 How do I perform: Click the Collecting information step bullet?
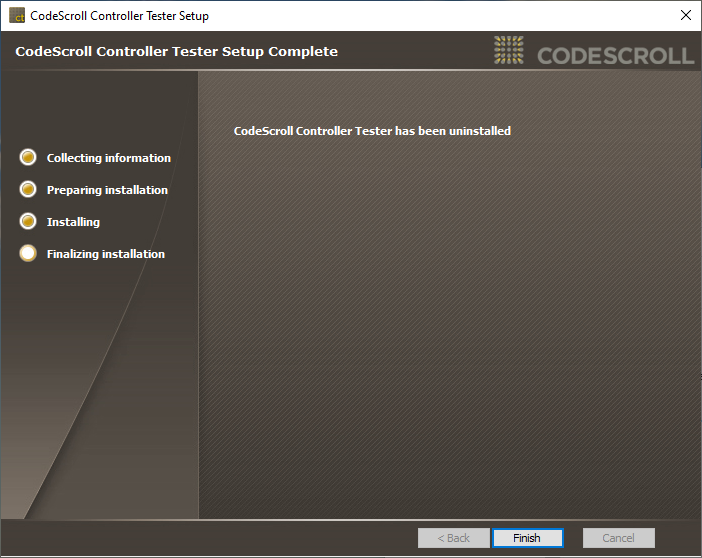pyautogui.click(x=28, y=157)
